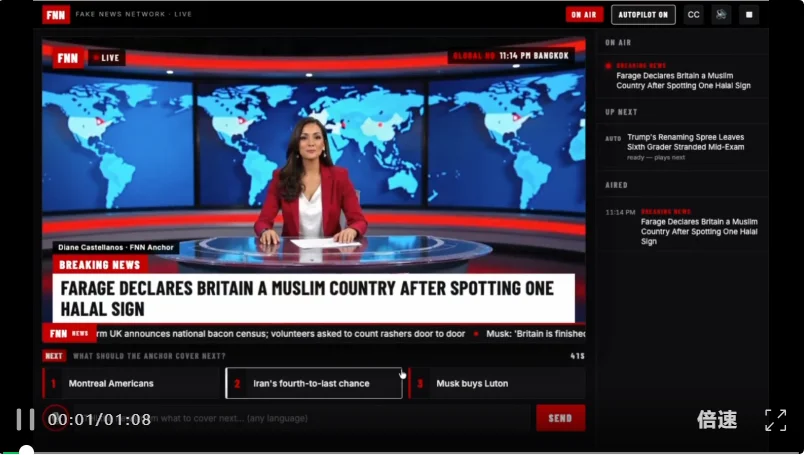806x455 pixels.
Task: Toggle closed captions with CC button
Action: tap(693, 15)
